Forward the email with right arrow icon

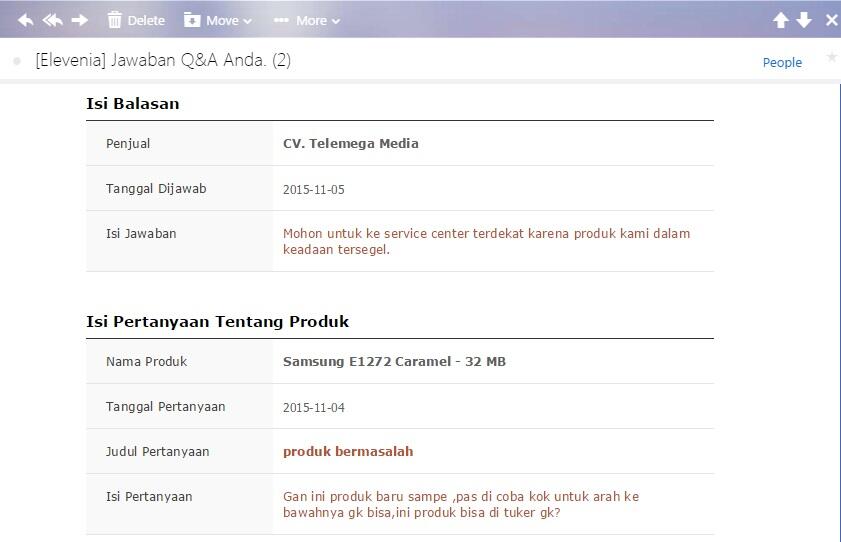pos(79,20)
